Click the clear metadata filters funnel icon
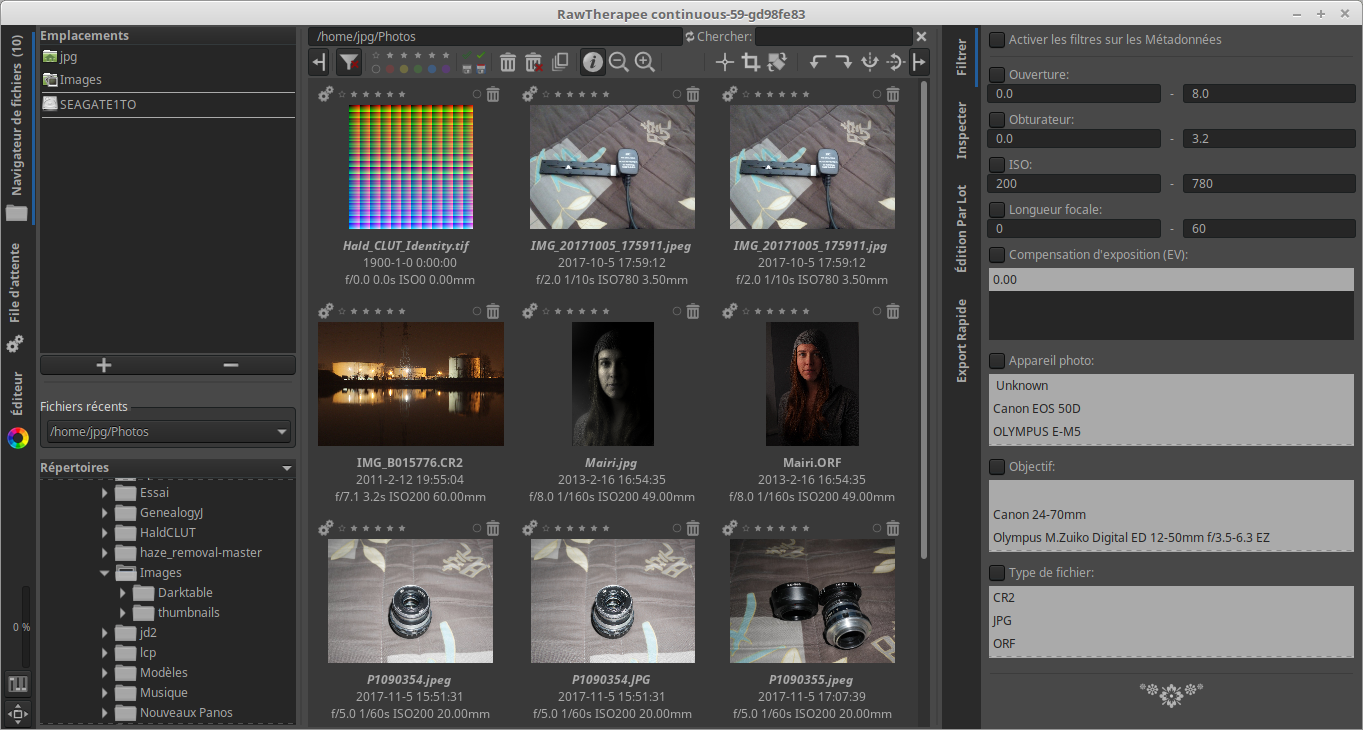1363x730 pixels. [348, 63]
